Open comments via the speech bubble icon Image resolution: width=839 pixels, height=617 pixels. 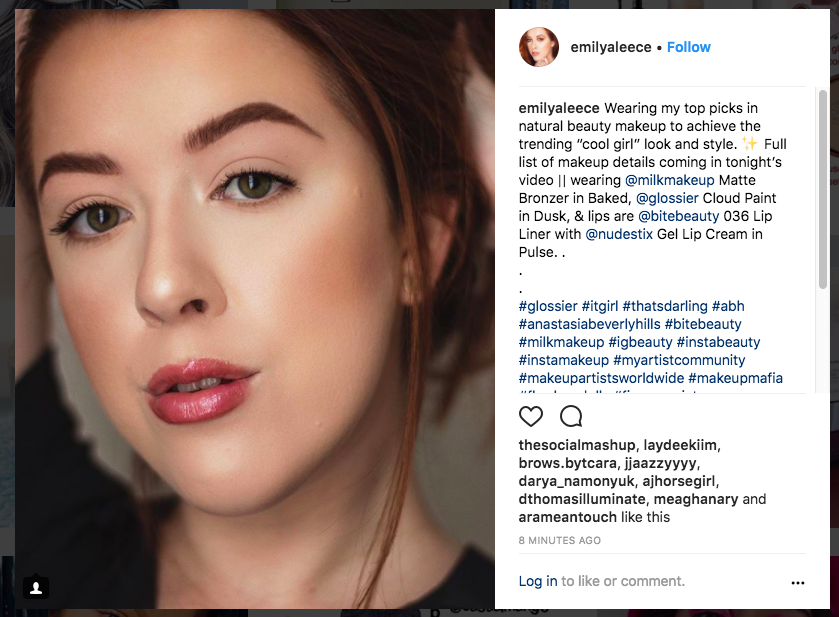coord(571,416)
